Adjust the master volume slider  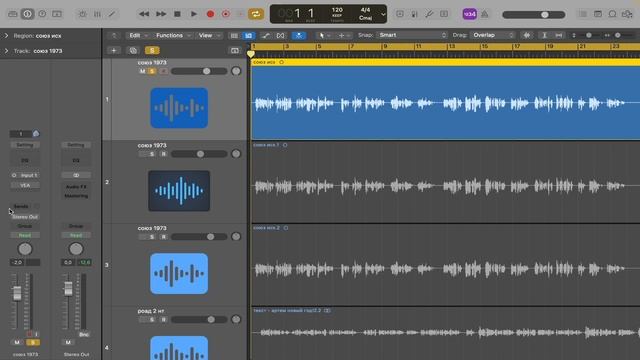click(x=533, y=15)
